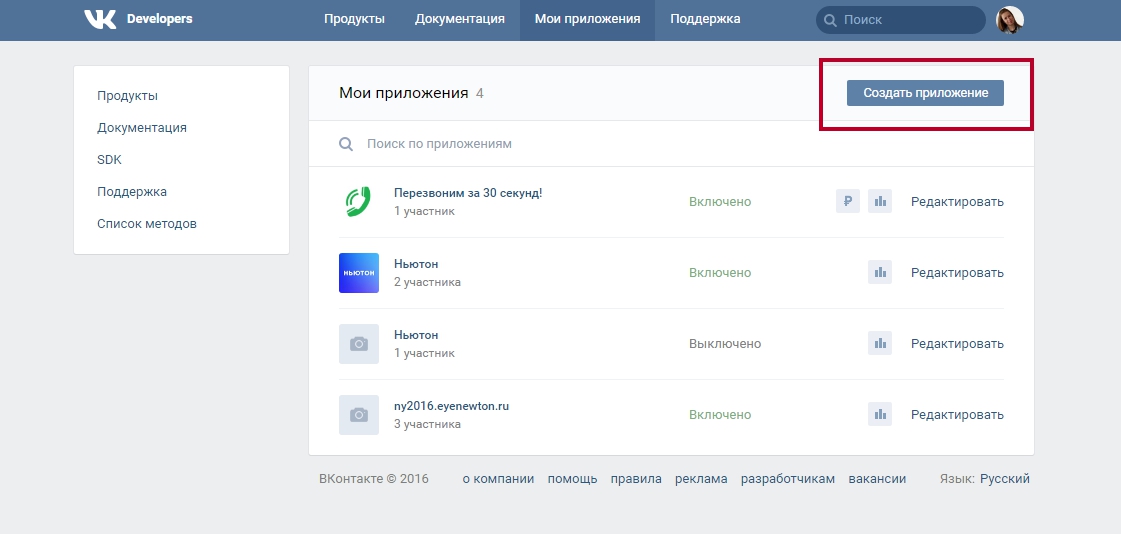
Task: Open the вакансии footer link
Action: (x=877, y=479)
